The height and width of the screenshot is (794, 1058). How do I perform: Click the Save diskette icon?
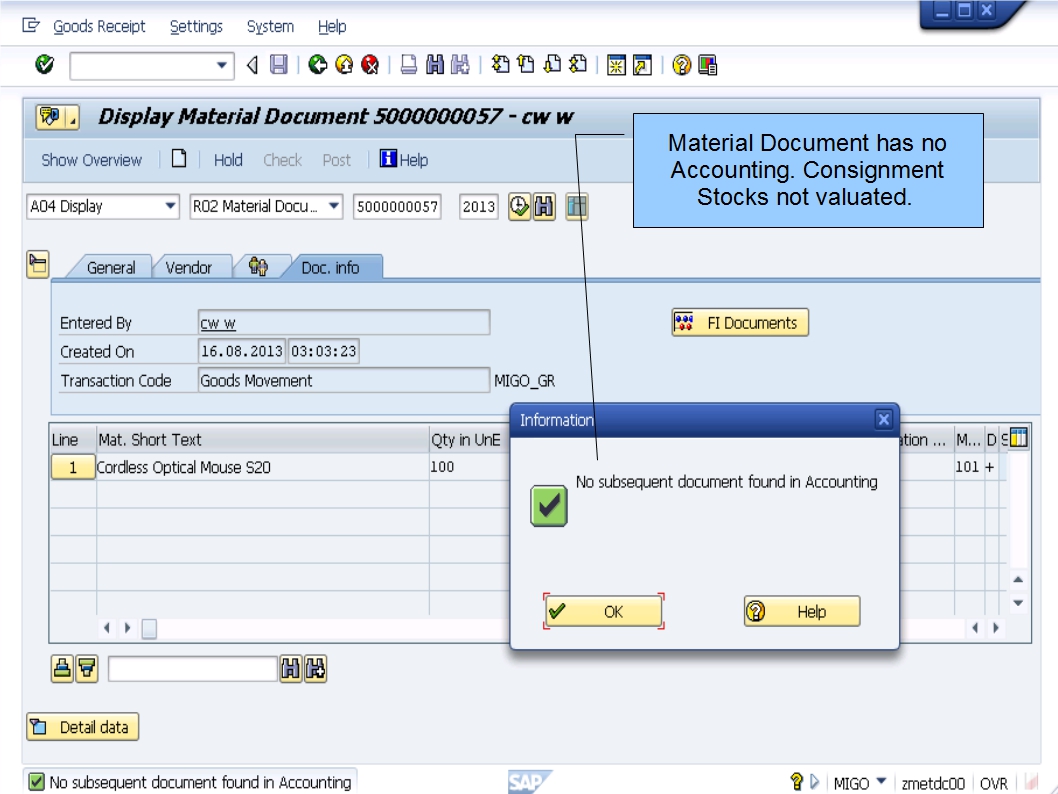[279, 65]
